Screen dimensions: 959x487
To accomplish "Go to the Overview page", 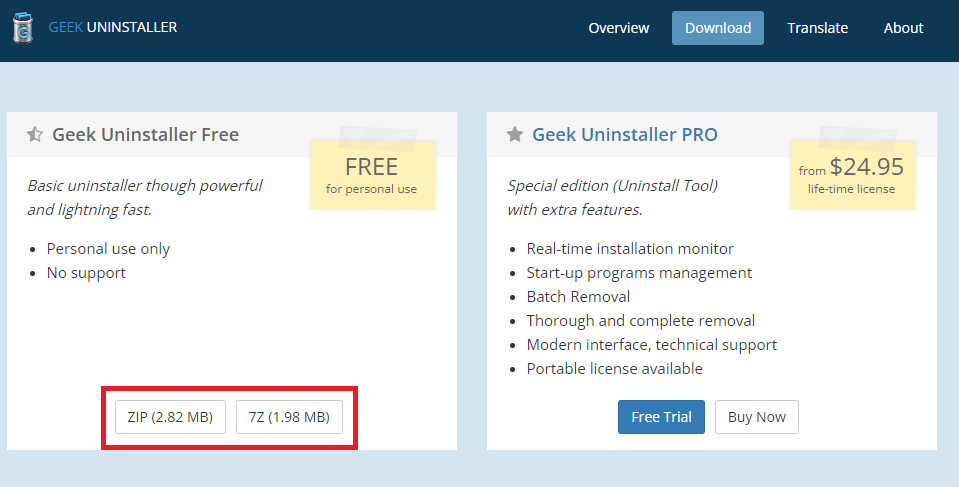I will point(618,28).
